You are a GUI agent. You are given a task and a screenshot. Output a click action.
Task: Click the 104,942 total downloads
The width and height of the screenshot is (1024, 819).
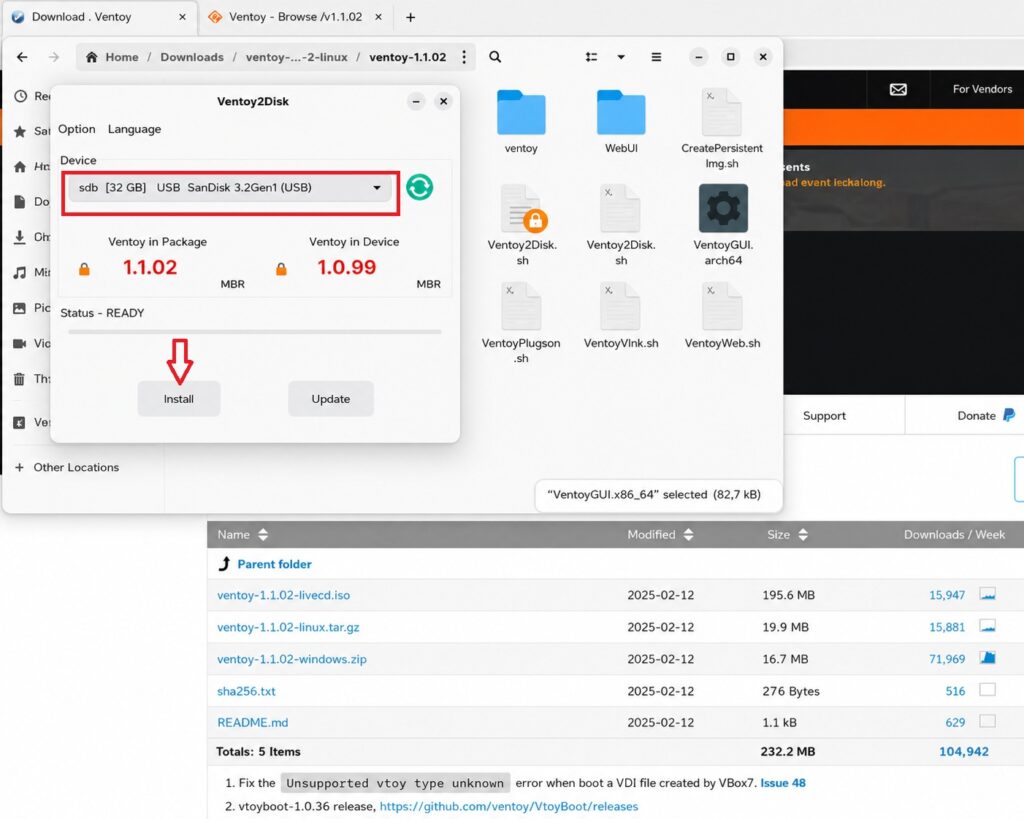[964, 752]
